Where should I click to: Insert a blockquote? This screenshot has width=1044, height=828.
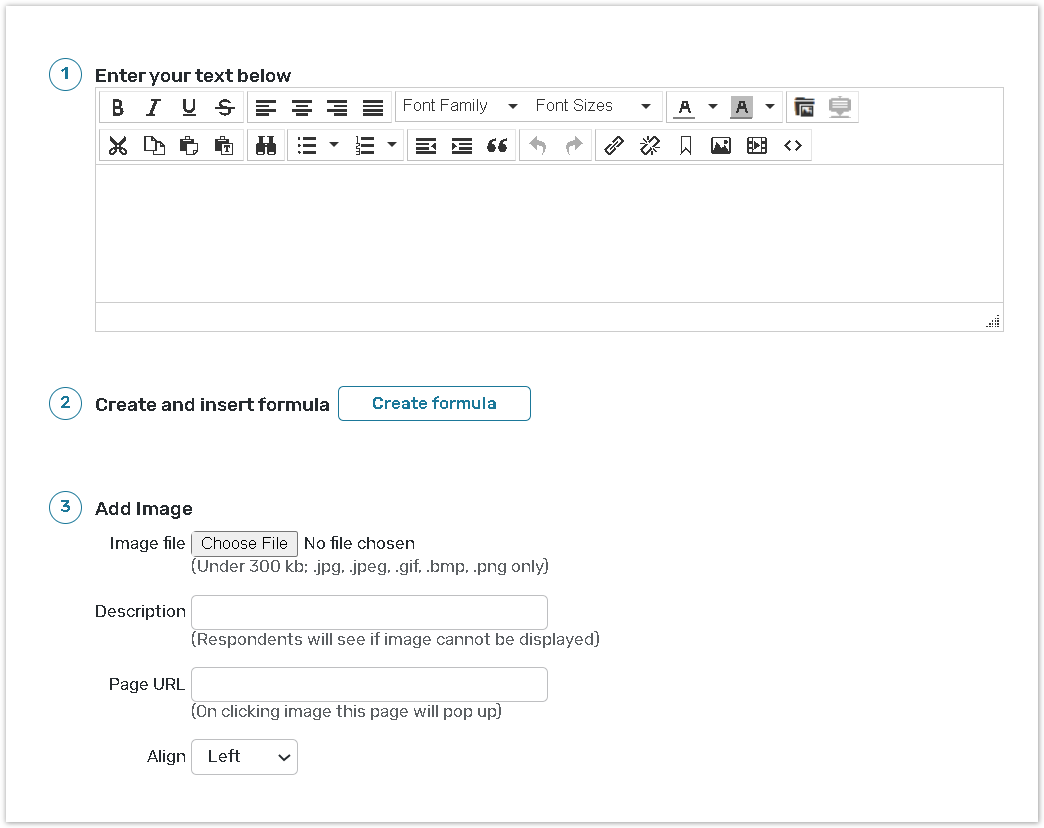click(497, 146)
